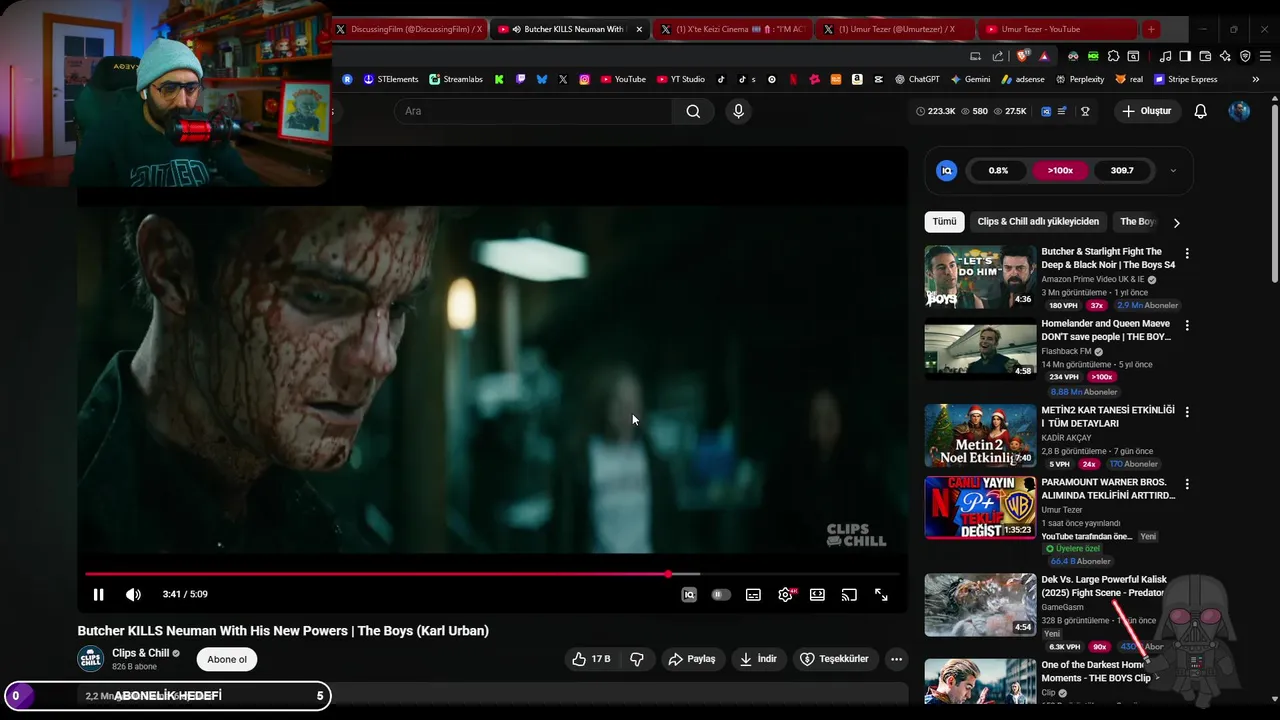The height and width of the screenshot is (720, 1280).
Task: Seek on the video progress bar
Action: point(492,574)
